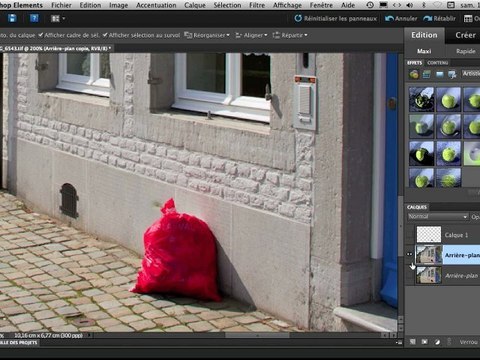Select first row first apple filter thumbnail

[x=422, y=99]
